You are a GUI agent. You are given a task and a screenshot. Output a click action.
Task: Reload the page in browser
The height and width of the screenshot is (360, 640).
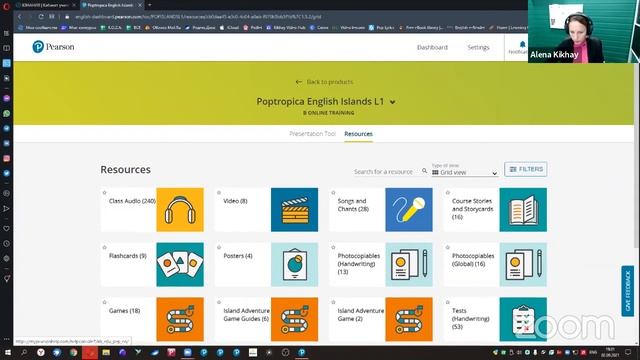[41, 17]
